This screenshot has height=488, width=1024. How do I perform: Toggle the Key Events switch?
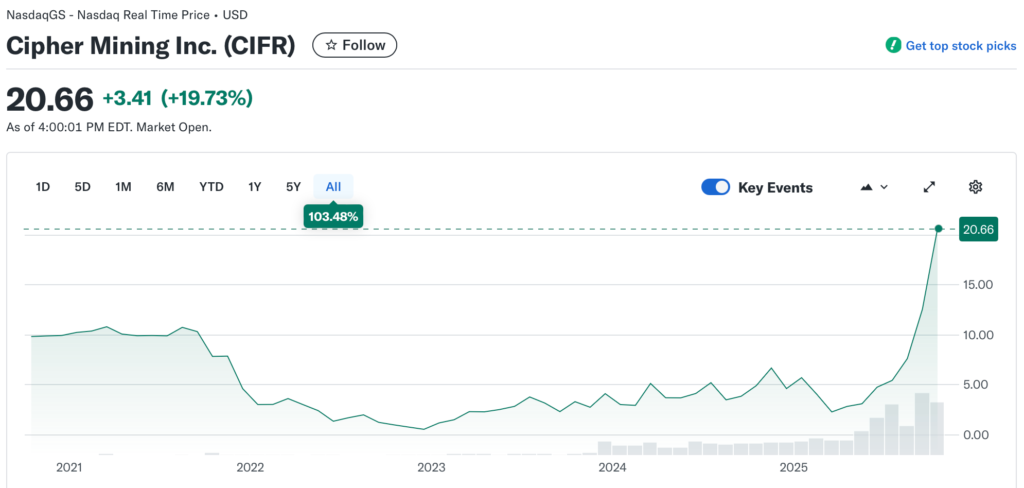pyautogui.click(x=716, y=187)
